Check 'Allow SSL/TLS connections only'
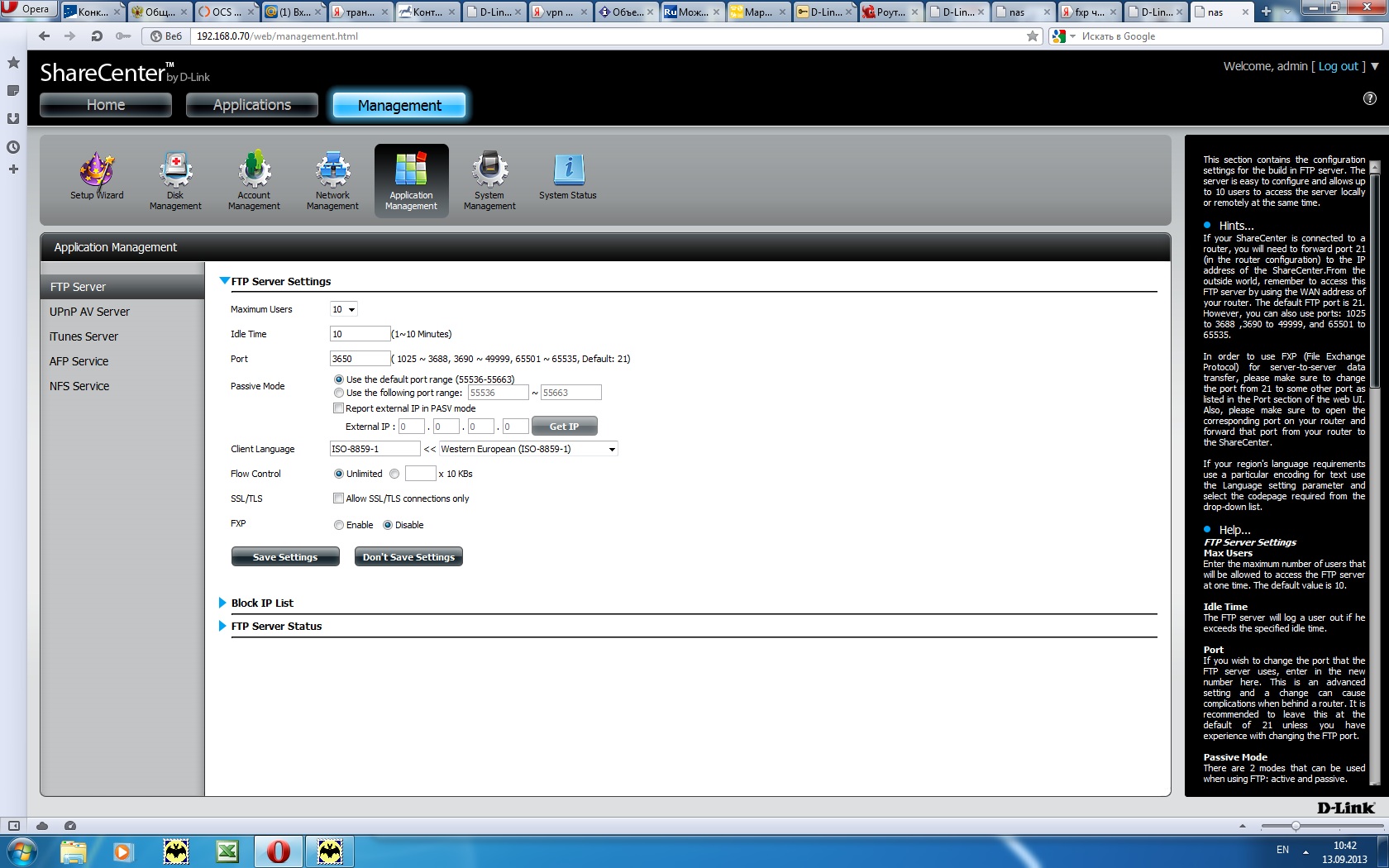1389x868 pixels. pyautogui.click(x=338, y=498)
